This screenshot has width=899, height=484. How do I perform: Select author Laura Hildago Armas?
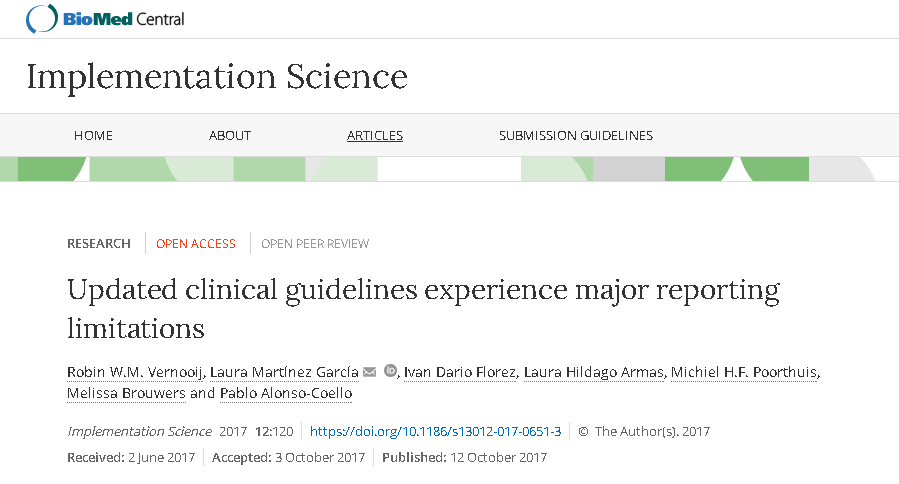595,373
